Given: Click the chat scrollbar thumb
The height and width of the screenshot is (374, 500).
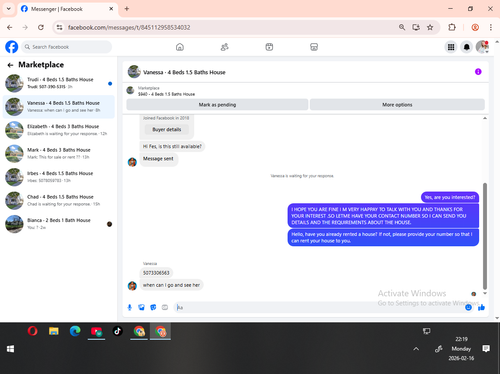Looking at the screenshot, I should point(485,236).
